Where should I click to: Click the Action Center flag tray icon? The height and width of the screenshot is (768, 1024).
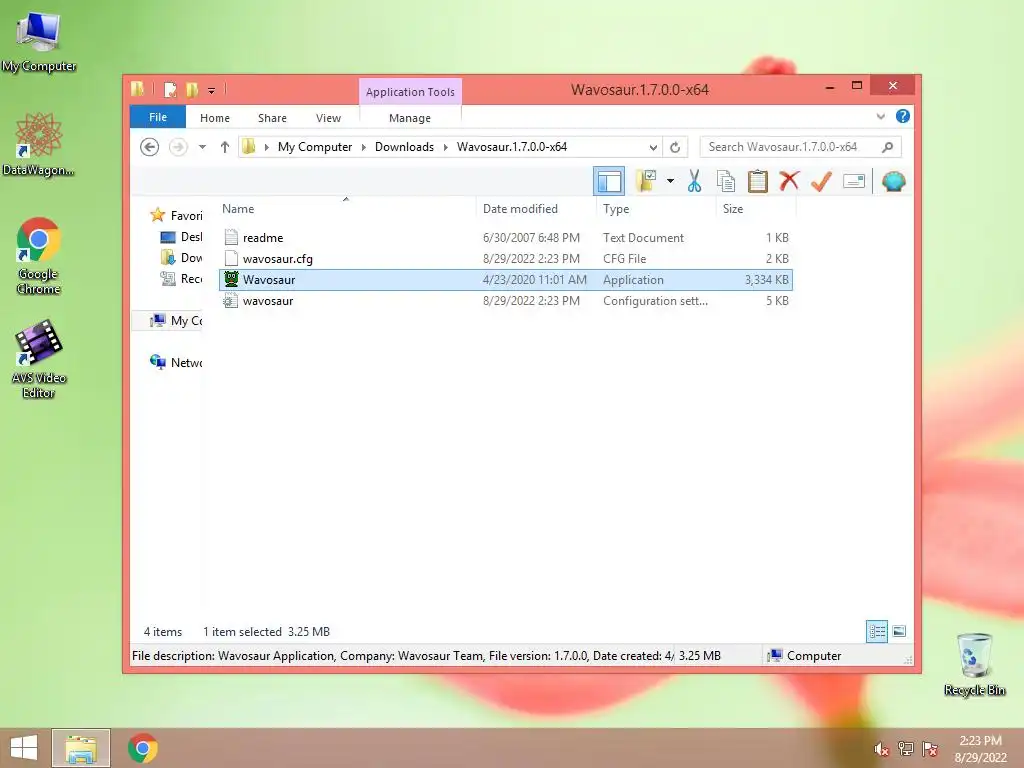[930, 749]
